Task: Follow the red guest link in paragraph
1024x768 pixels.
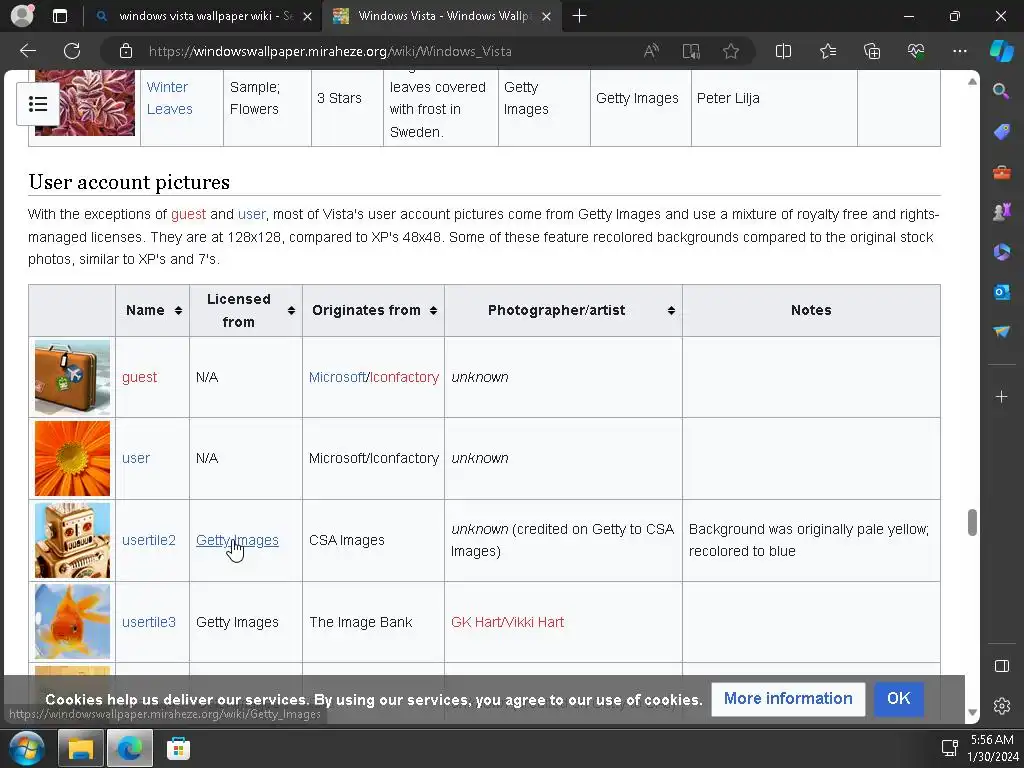Action: [188, 214]
